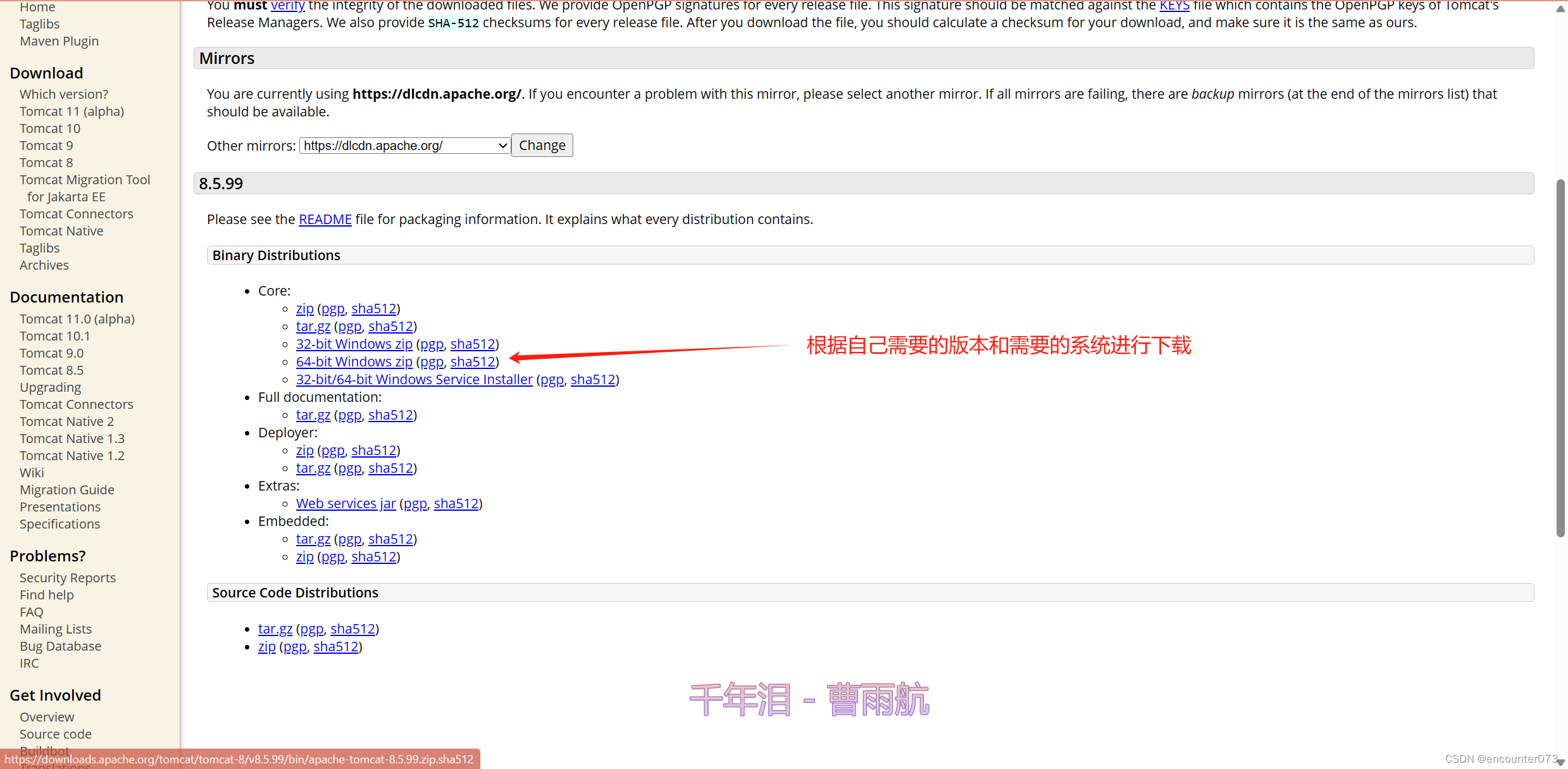This screenshot has width=1568, height=769.
Task: Go to Tomcat 10 download page
Action: [x=50, y=128]
